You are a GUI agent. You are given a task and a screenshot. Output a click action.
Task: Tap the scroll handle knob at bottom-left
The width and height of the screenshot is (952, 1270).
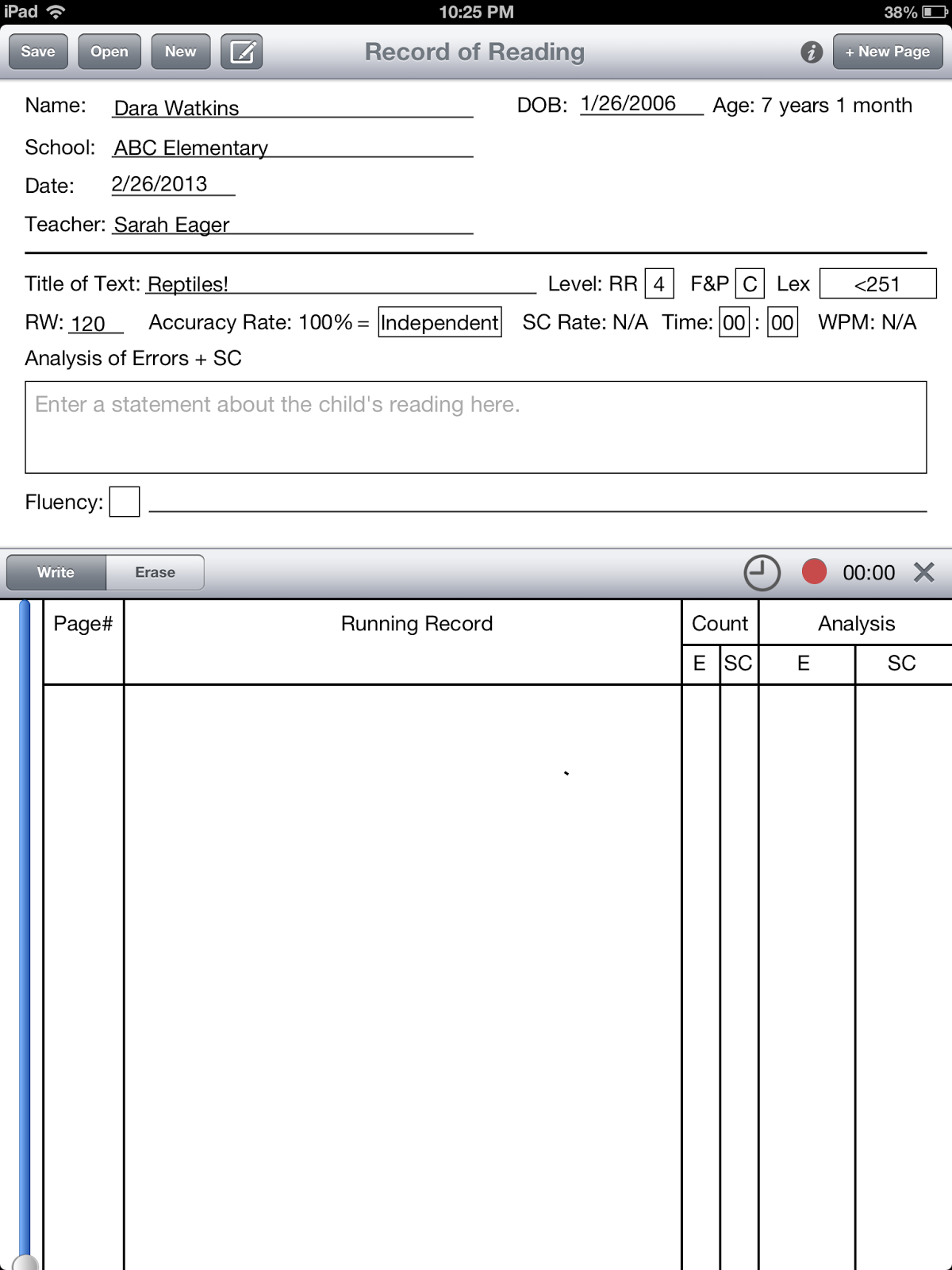[x=25, y=1262]
